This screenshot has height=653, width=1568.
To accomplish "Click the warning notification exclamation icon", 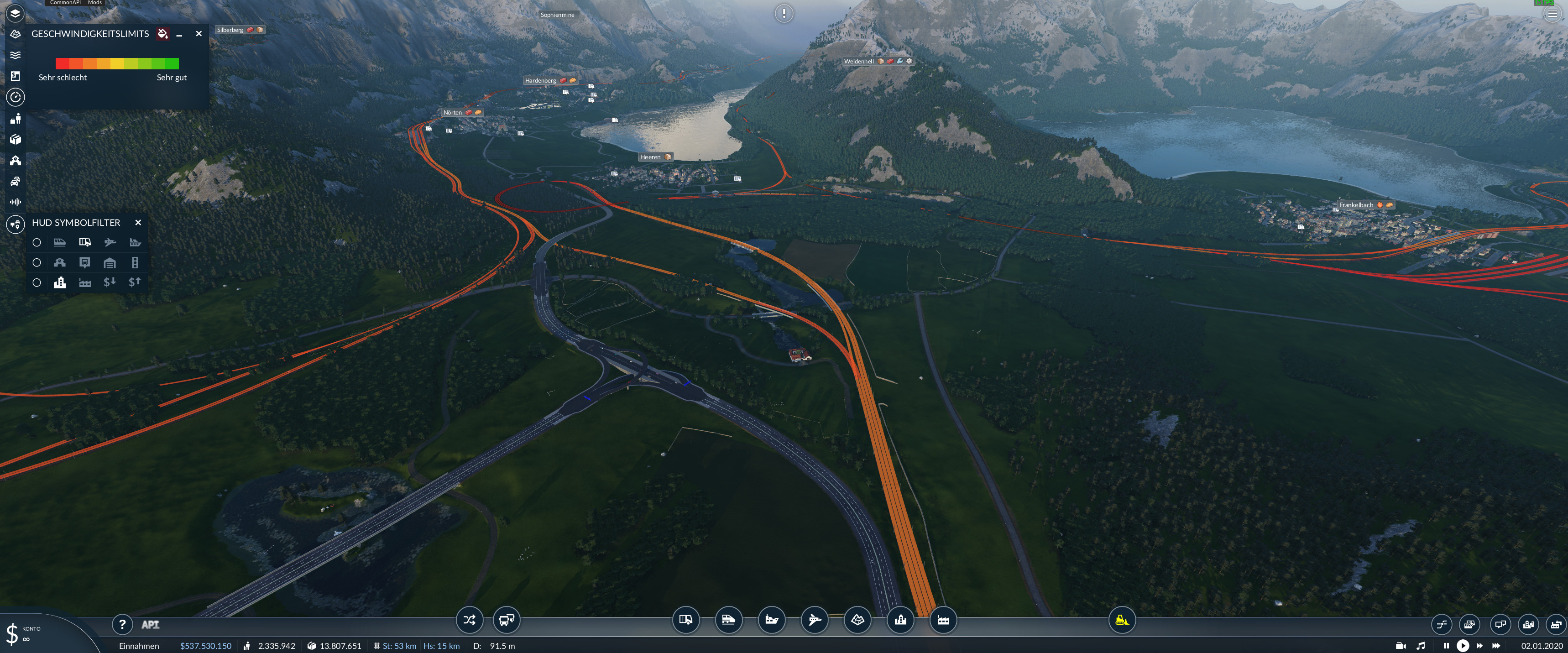I will tap(784, 13).
